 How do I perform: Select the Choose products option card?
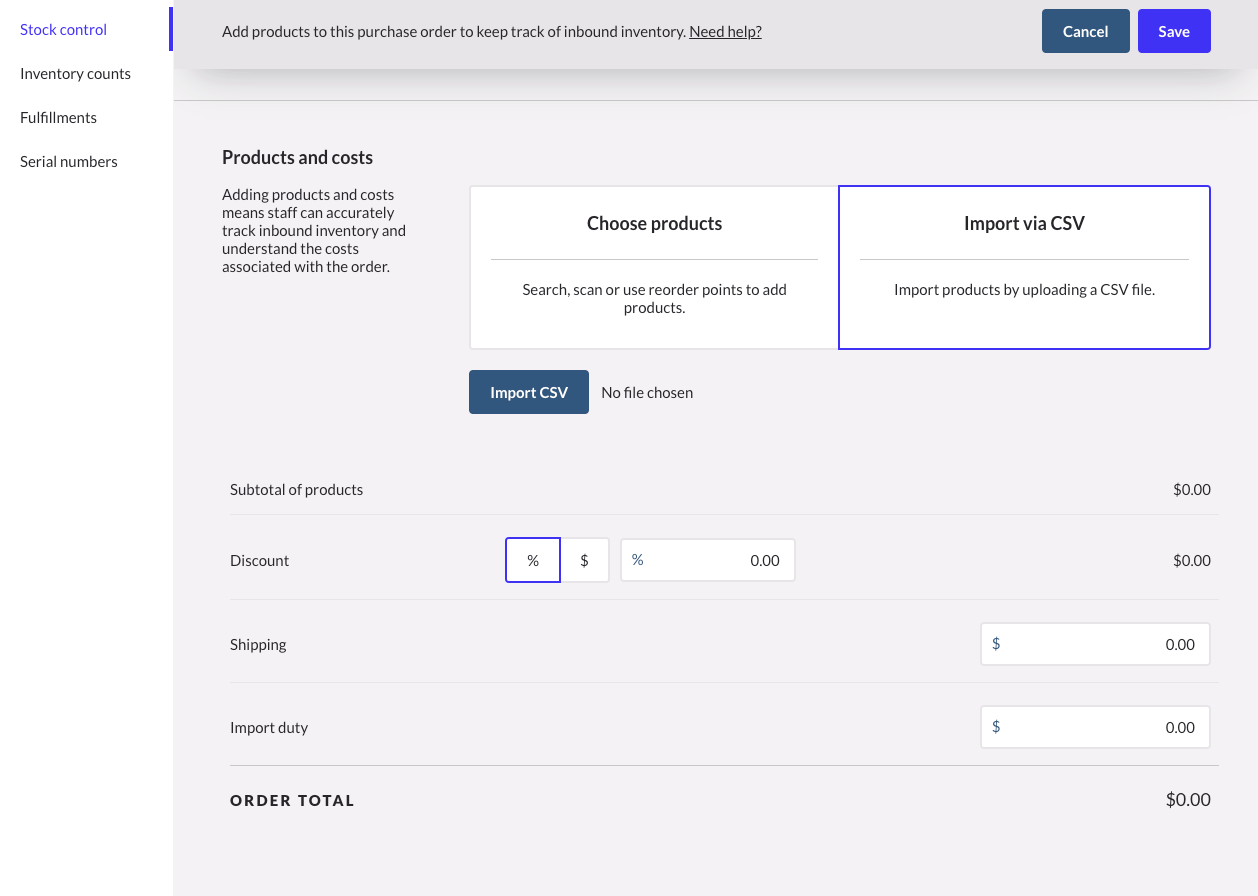point(654,267)
